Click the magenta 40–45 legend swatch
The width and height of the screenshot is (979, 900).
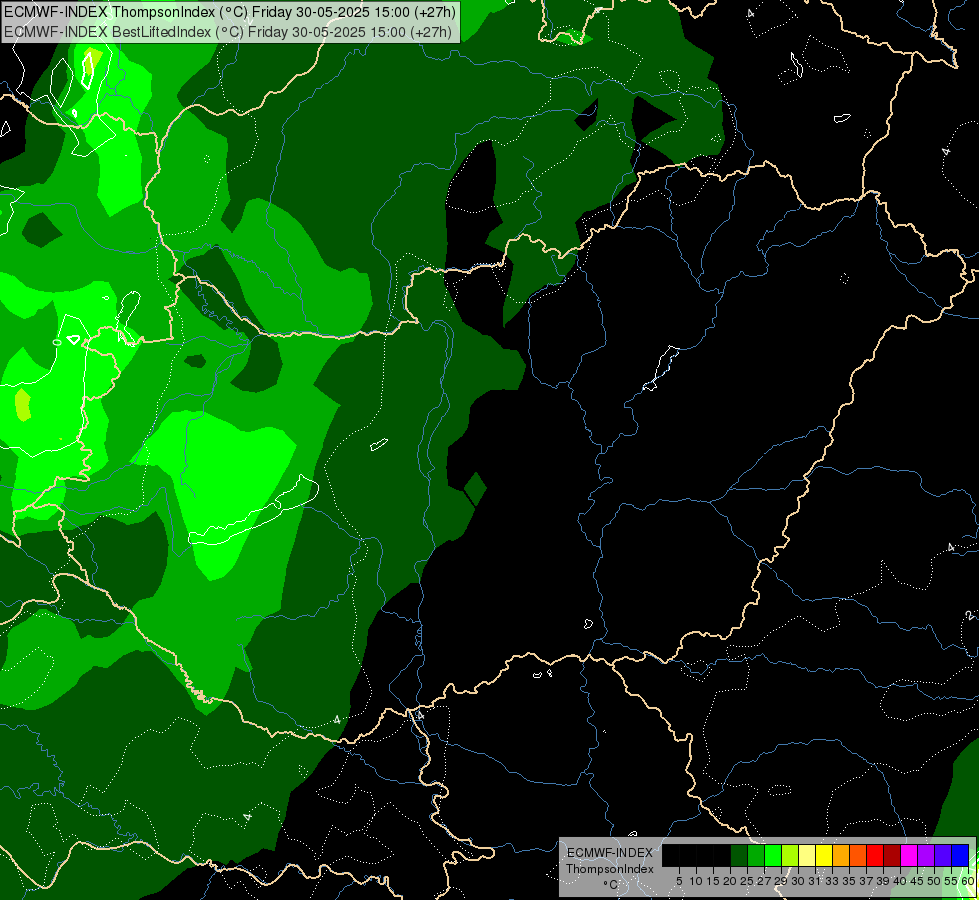pos(909,855)
